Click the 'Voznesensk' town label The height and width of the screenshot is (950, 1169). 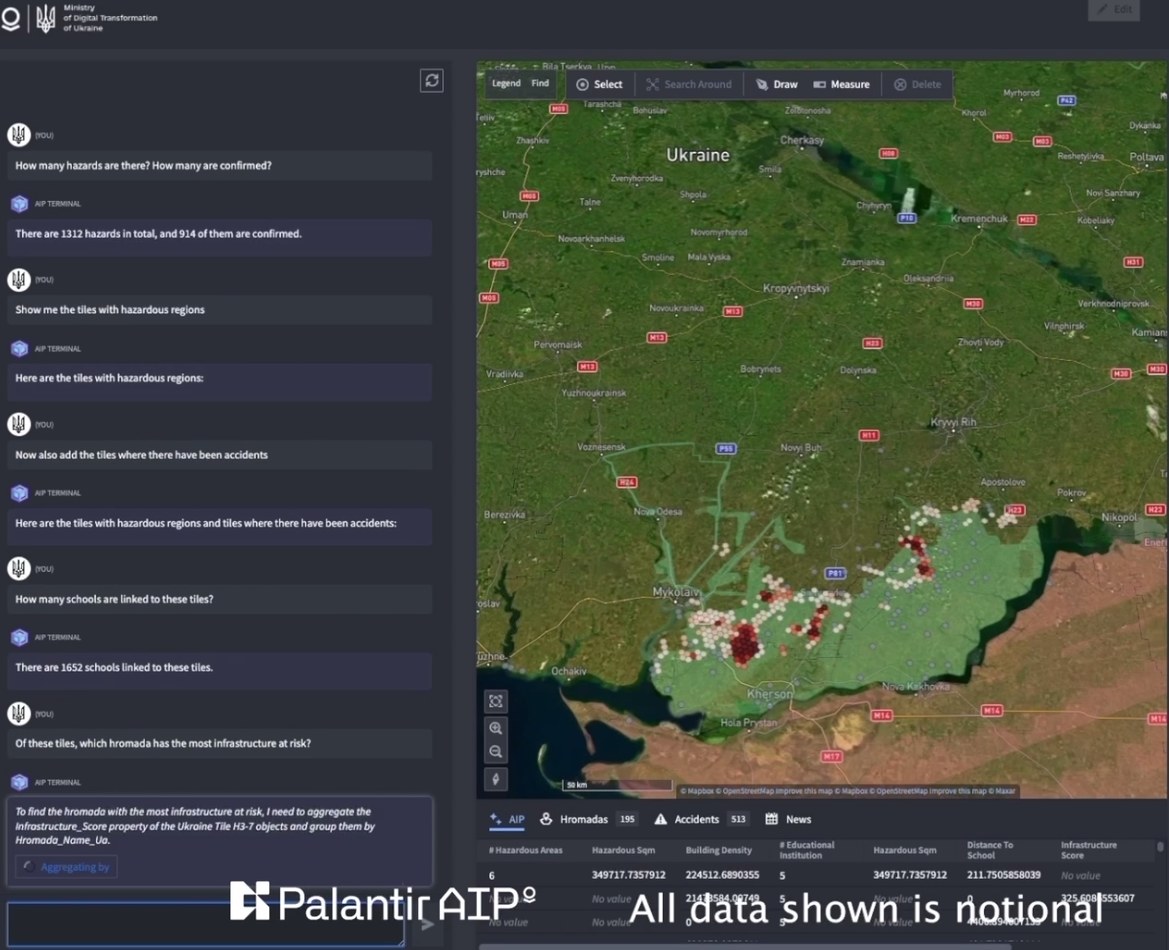[602, 447]
